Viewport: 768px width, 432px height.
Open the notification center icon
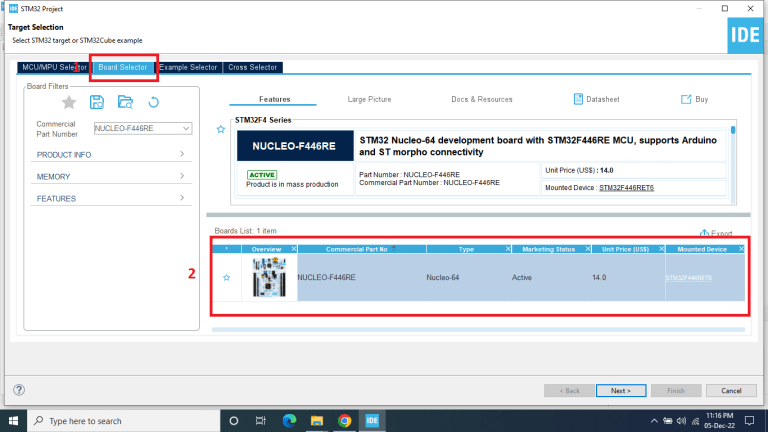pos(749,421)
